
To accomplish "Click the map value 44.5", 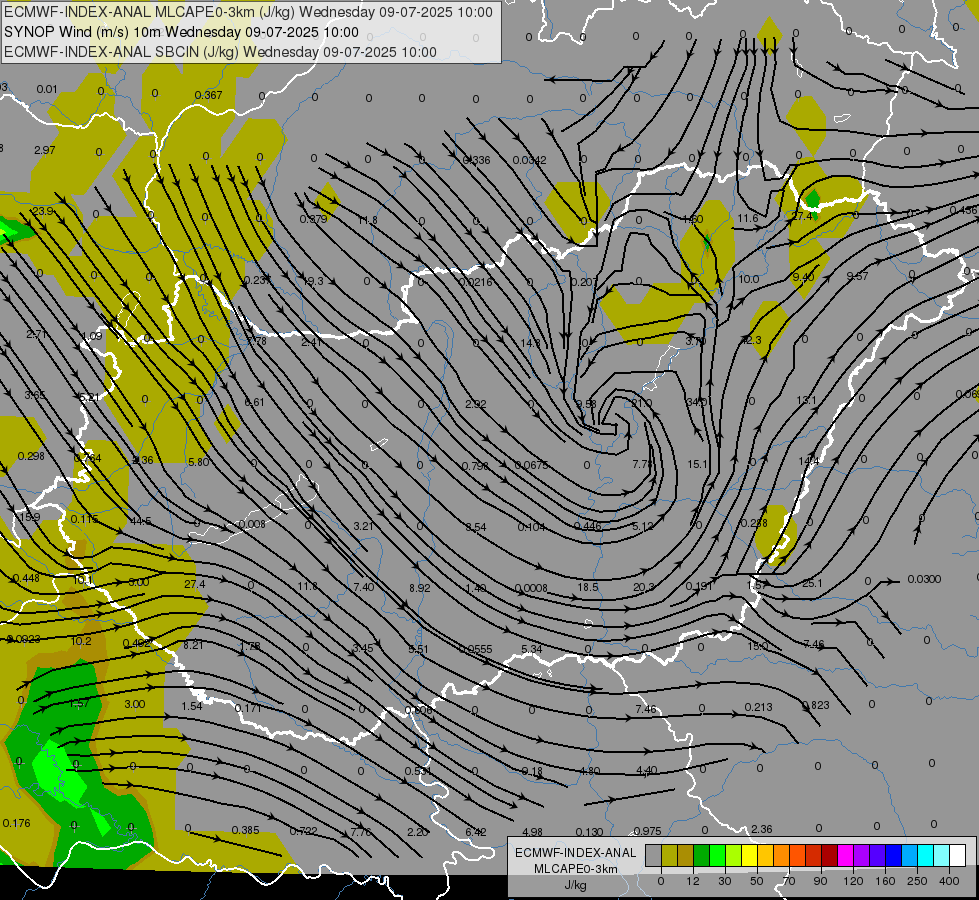I will [140, 521].
